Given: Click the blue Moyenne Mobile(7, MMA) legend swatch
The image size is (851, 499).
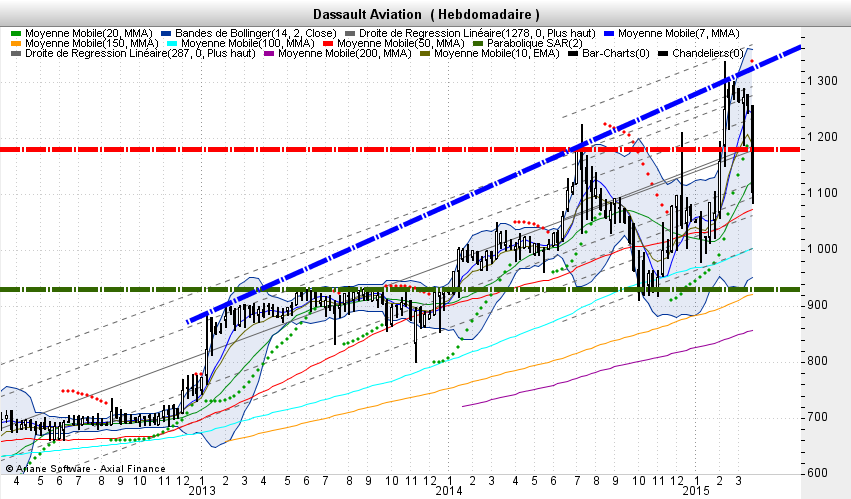Looking at the screenshot, I should 608,34.
